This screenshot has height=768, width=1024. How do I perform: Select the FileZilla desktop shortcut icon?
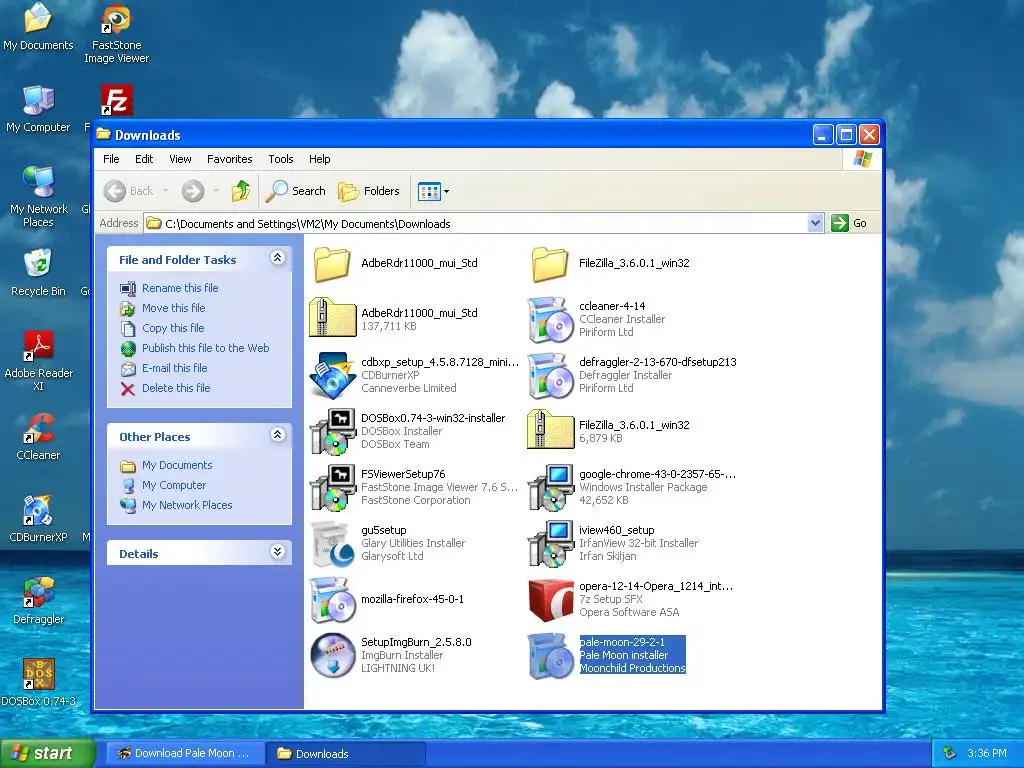coord(117,101)
